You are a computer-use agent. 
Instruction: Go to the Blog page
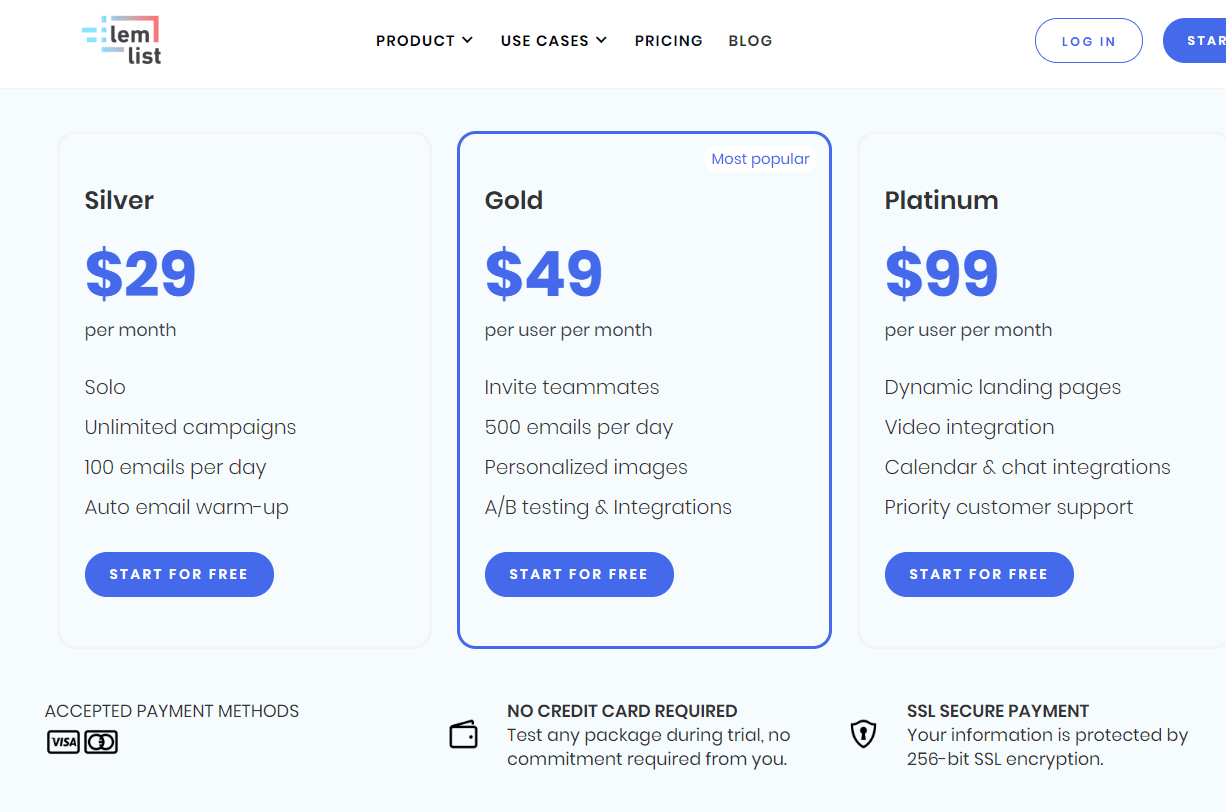[x=750, y=41]
